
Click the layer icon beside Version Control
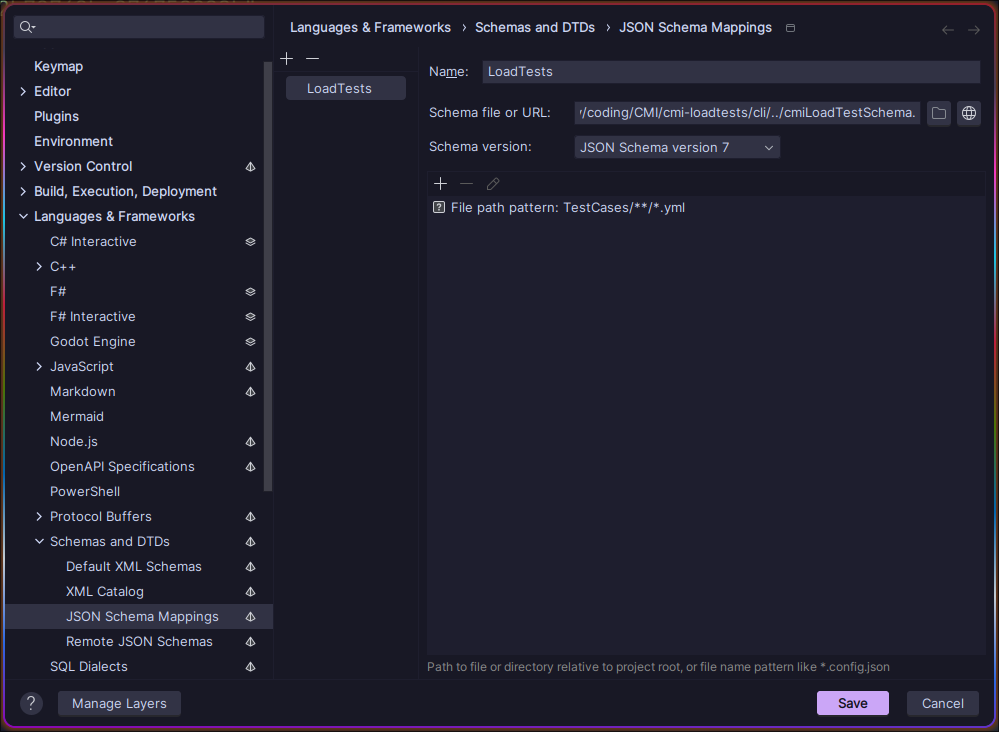[250, 167]
